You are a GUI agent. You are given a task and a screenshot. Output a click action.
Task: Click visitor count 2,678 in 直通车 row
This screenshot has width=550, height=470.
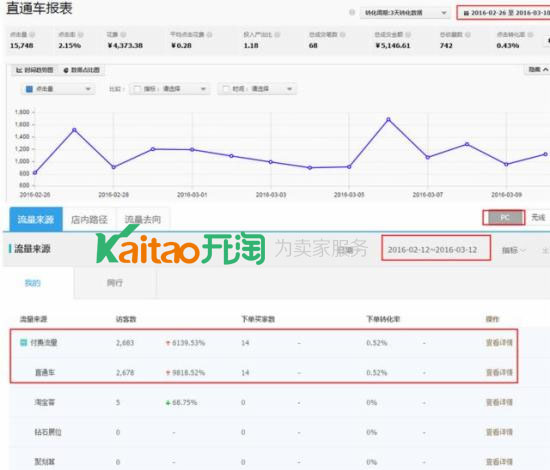click(x=125, y=372)
